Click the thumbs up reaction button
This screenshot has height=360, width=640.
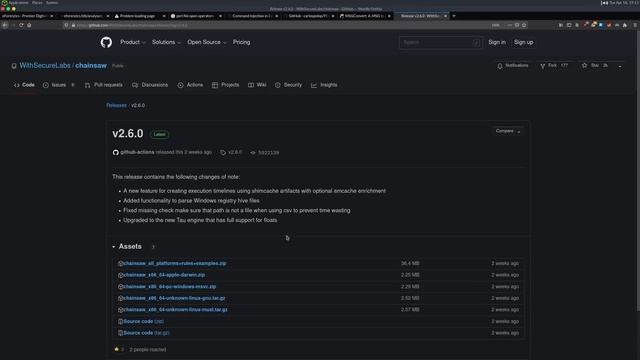pos(119,349)
